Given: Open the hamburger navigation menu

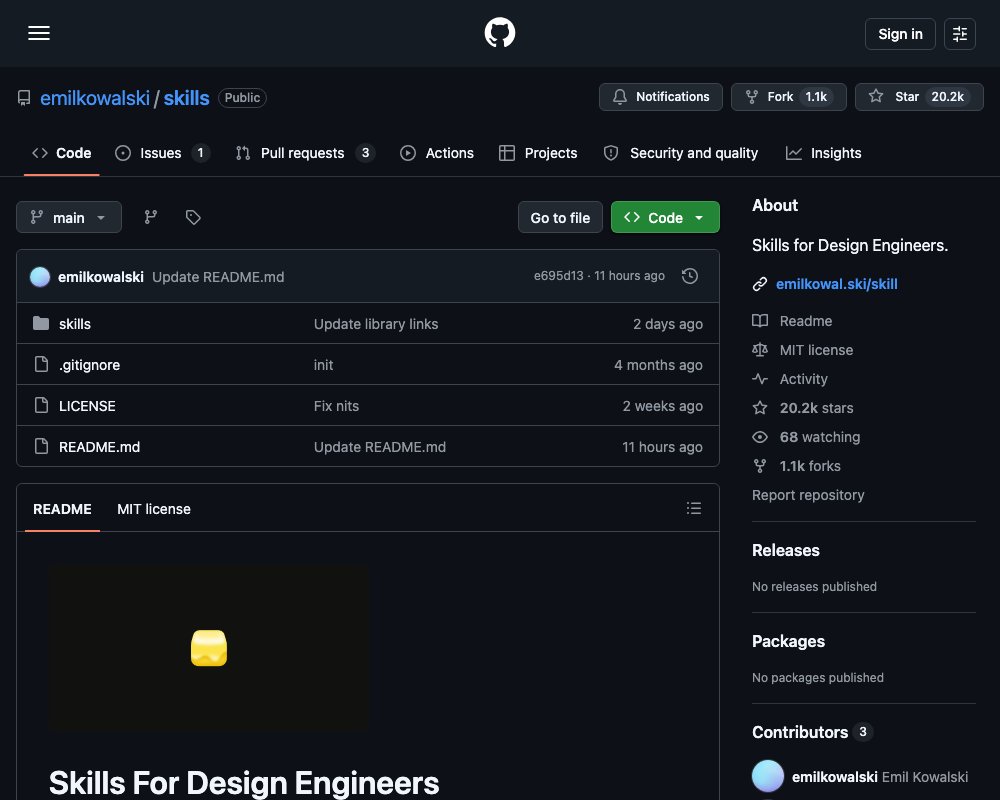Looking at the screenshot, I should coord(39,33).
